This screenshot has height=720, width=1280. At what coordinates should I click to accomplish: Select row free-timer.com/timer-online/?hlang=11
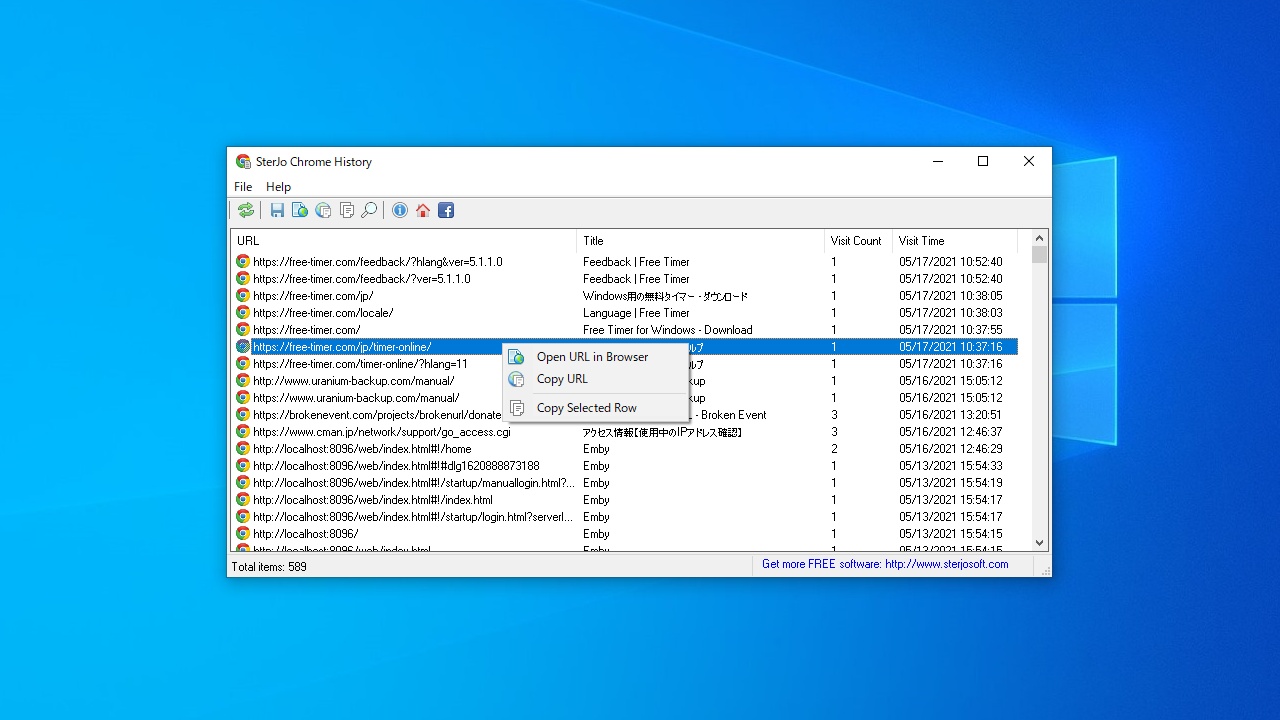coord(625,363)
